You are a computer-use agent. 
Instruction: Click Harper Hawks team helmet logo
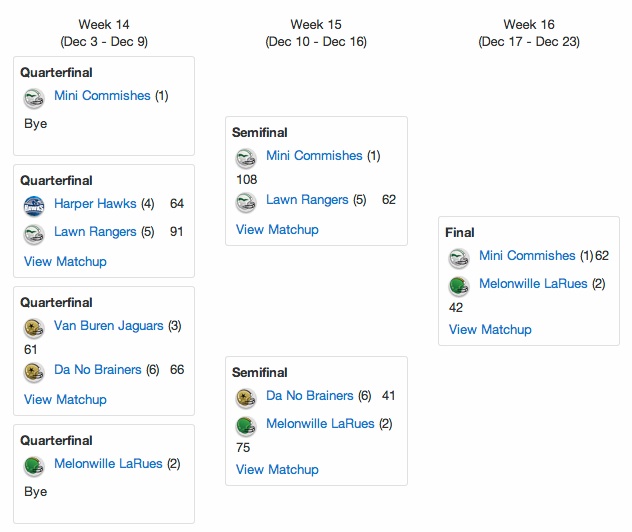click(34, 206)
